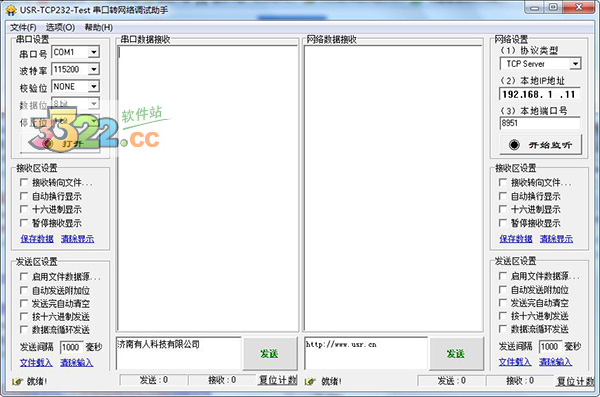Click serial 保存数据 link
Viewport: 600px width, 397px height.
tap(37, 239)
